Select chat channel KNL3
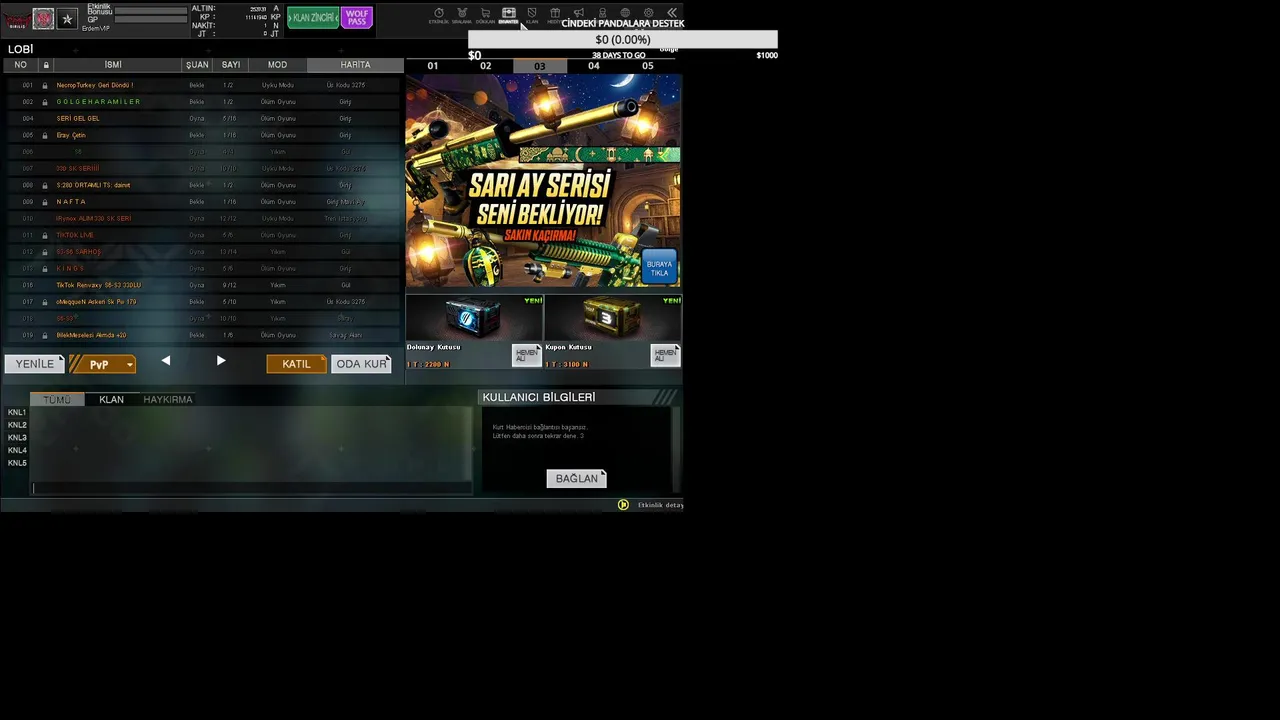1280x720 pixels. point(17,438)
